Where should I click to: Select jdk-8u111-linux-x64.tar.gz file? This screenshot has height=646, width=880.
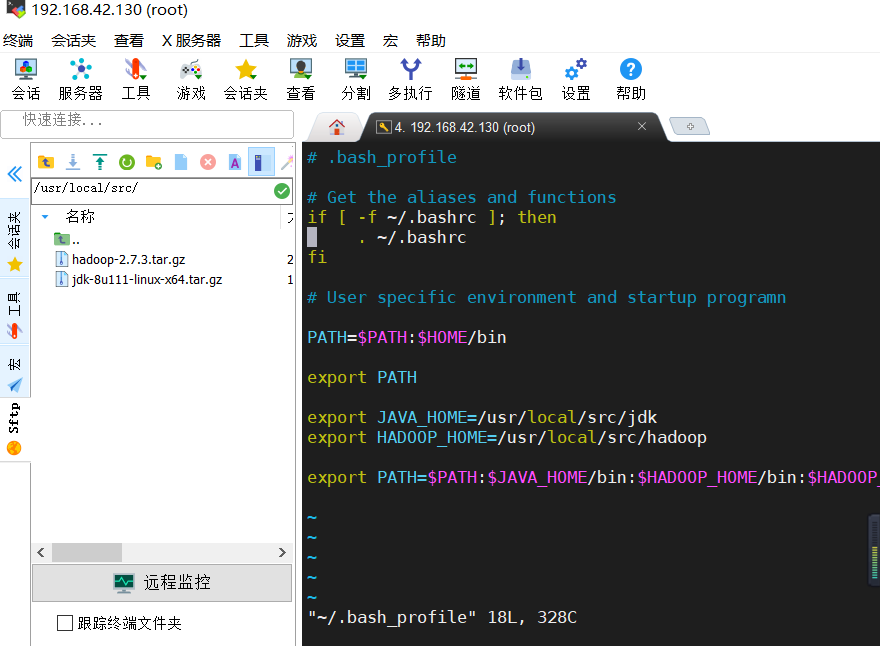[x=147, y=280]
